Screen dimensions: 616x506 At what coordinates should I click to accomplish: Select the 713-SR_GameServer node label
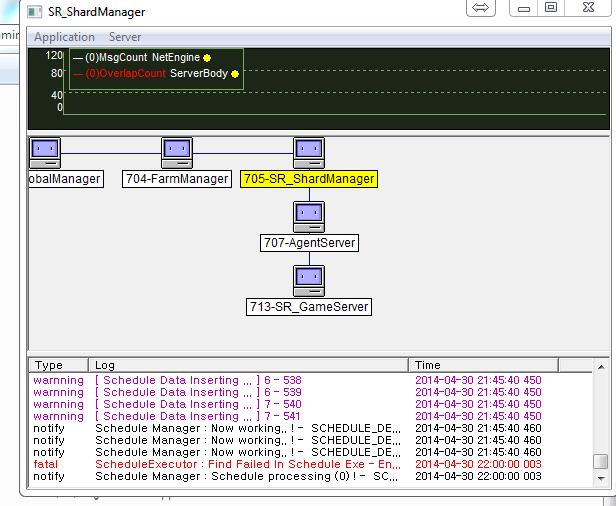(x=309, y=307)
